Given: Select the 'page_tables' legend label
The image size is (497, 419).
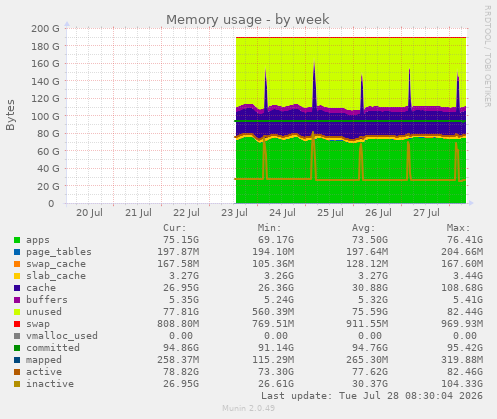Looking at the screenshot, I should pyautogui.click(x=59, y=252).
